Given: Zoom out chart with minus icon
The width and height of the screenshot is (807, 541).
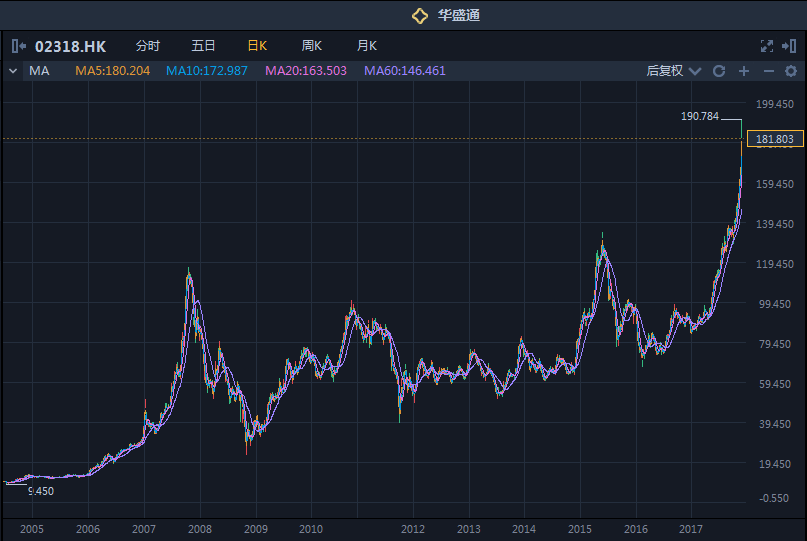Looking at the screenshot, I should (x=768, y=71).
